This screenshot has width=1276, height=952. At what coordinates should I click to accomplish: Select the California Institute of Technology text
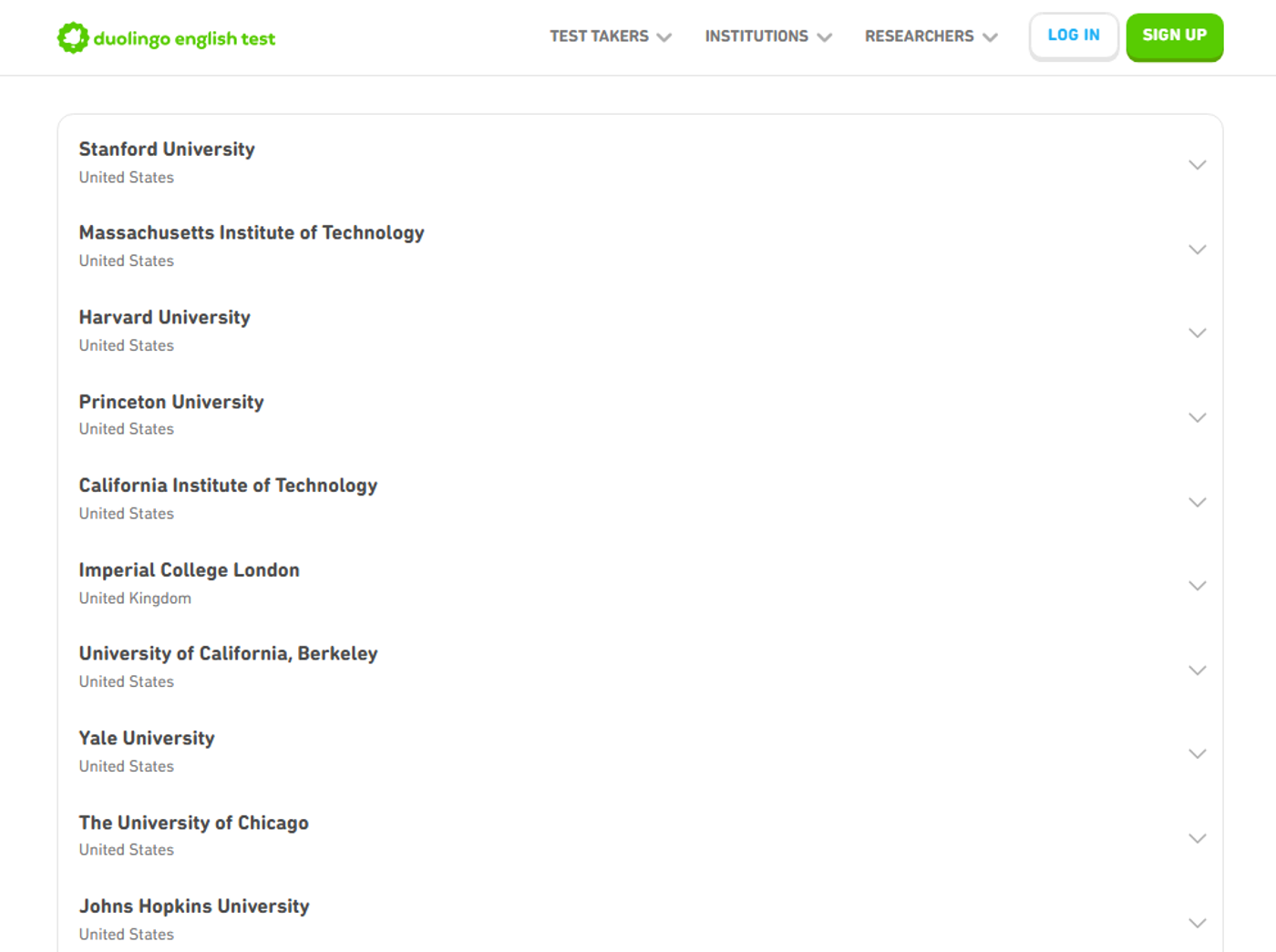[x=228, y=486]
